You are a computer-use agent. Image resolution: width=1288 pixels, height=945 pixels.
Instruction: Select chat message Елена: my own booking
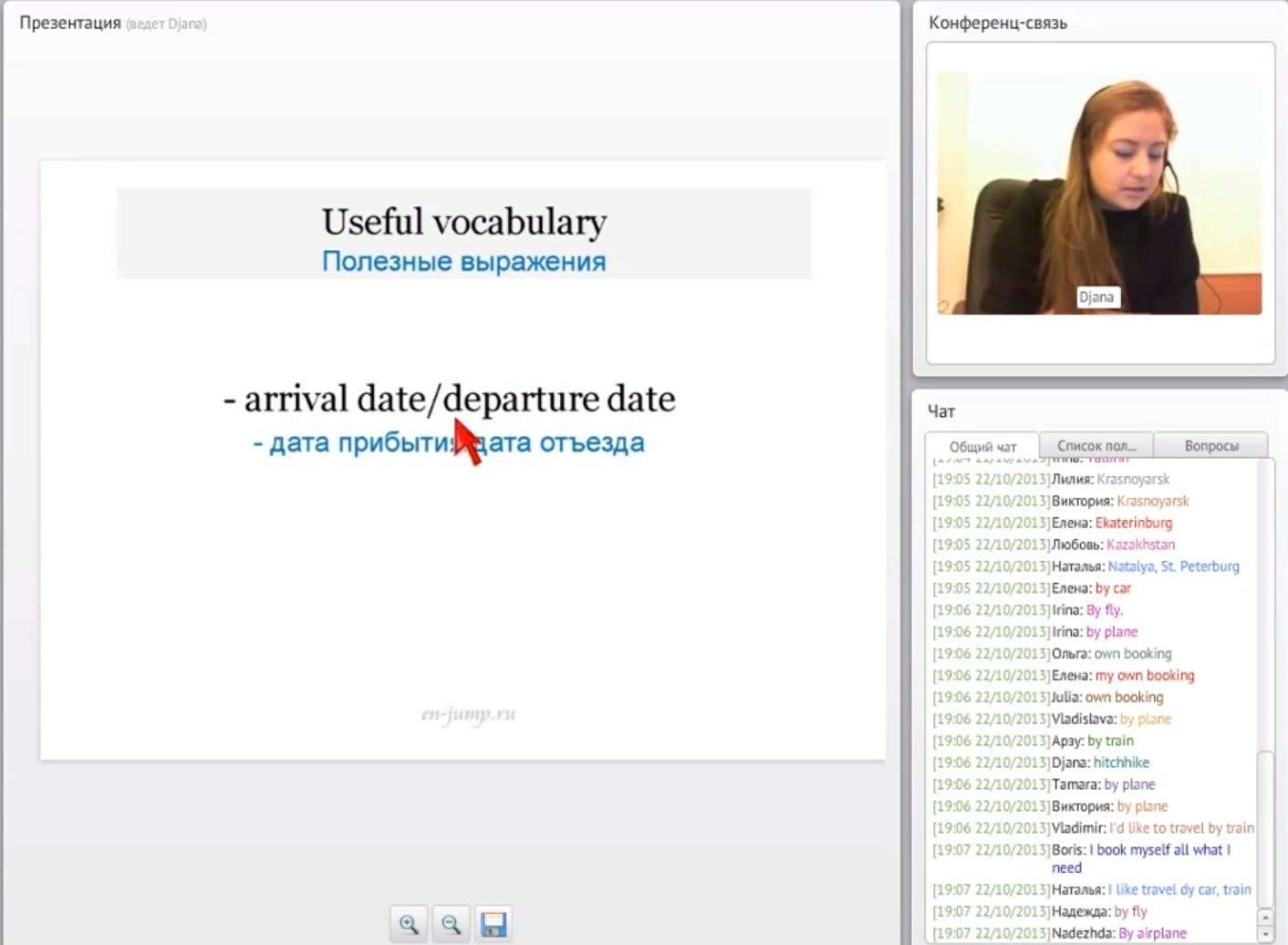(x=1064, y=676)
